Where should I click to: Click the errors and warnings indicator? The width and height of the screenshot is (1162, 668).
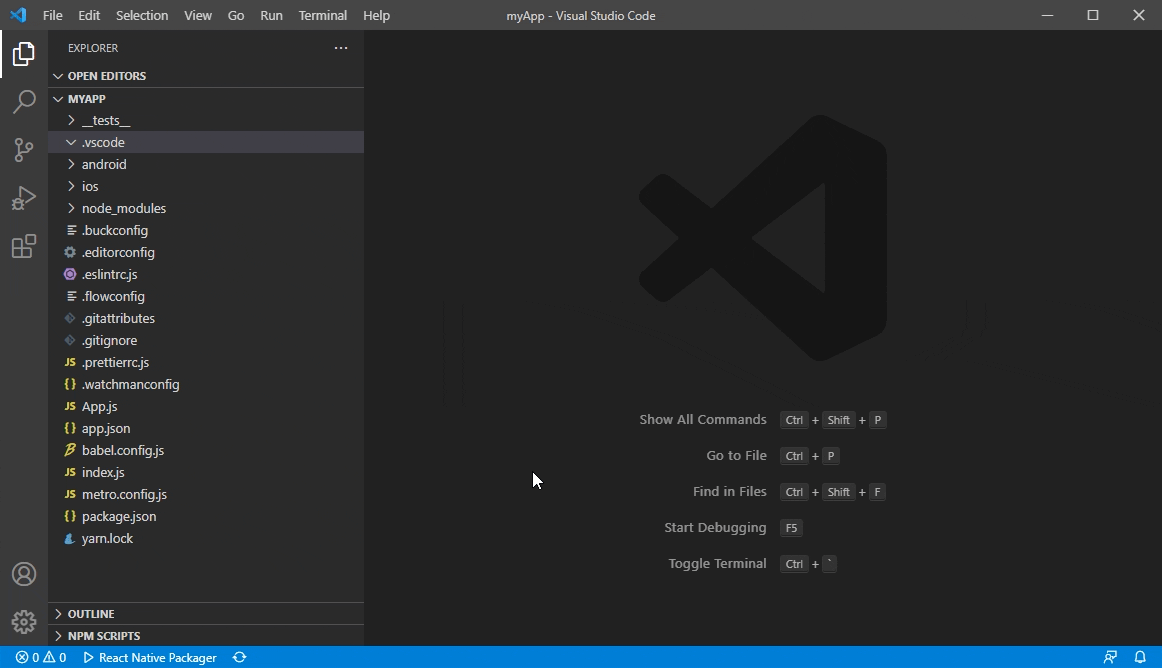(40, 657)
